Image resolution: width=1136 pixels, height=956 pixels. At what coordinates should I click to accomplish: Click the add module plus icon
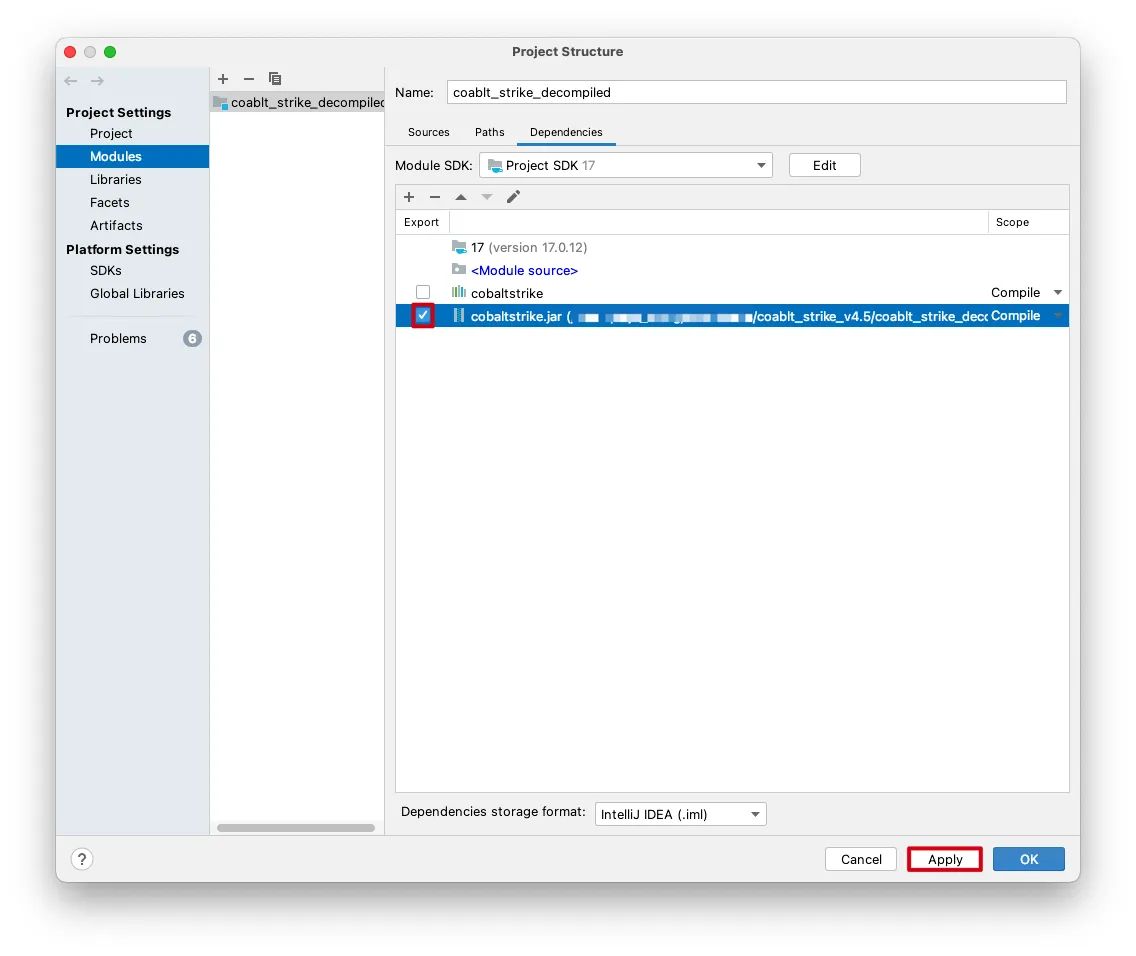click(x=223, y=79)
